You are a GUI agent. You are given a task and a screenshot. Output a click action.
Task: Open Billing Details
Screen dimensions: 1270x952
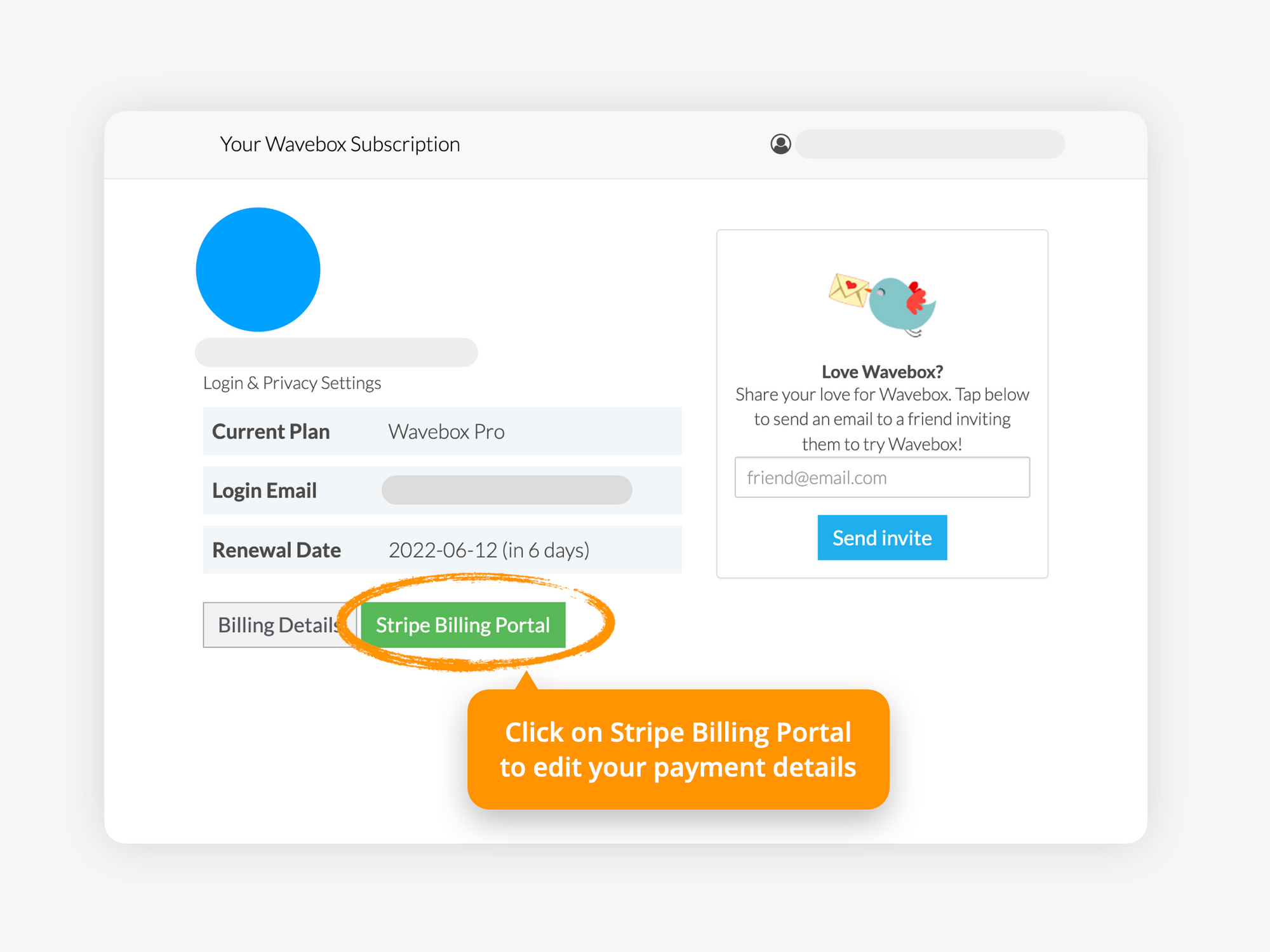pos(279,625)
